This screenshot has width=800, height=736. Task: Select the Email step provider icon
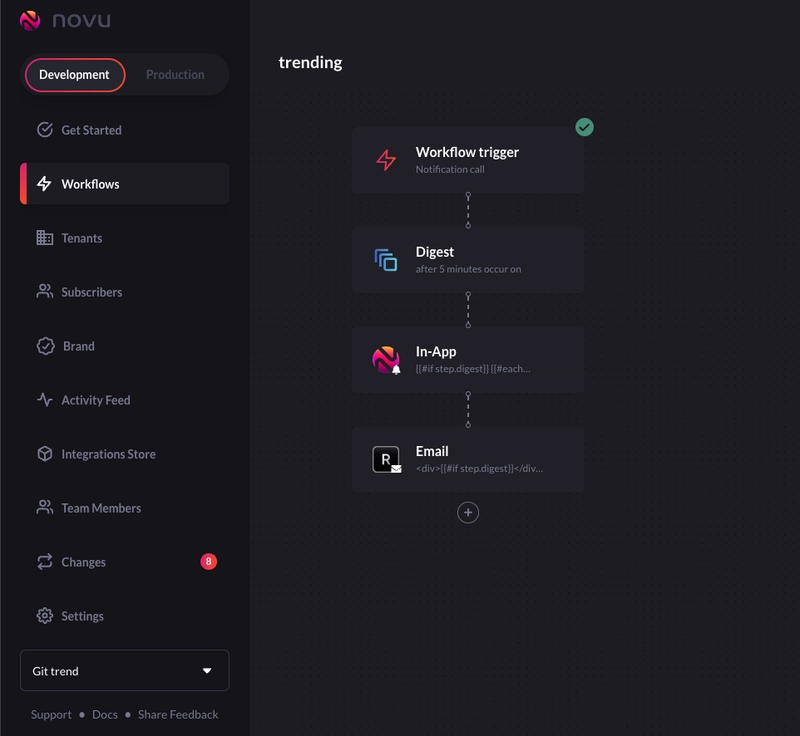386,459
